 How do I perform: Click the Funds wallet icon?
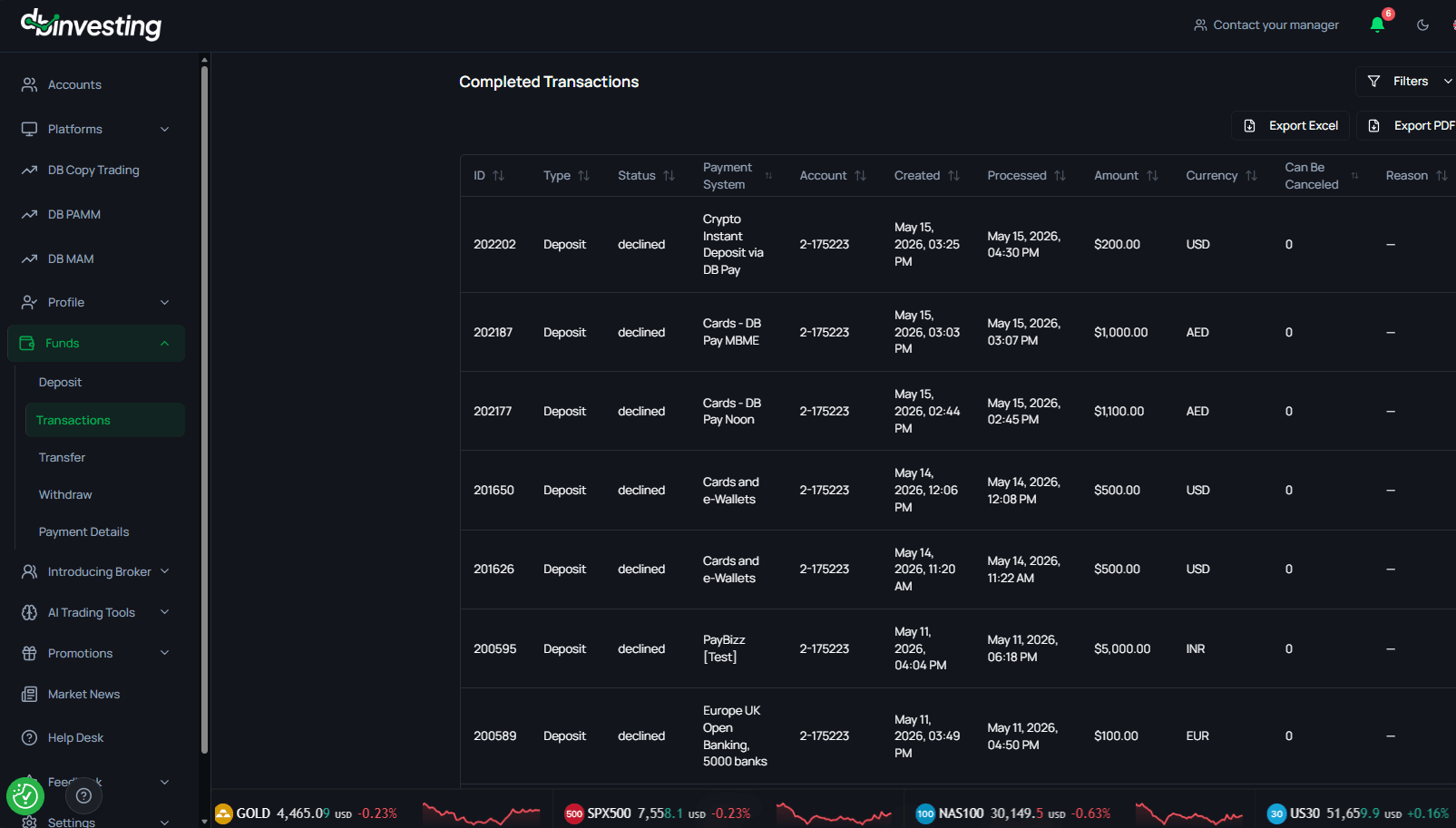[x=27, y=343]
